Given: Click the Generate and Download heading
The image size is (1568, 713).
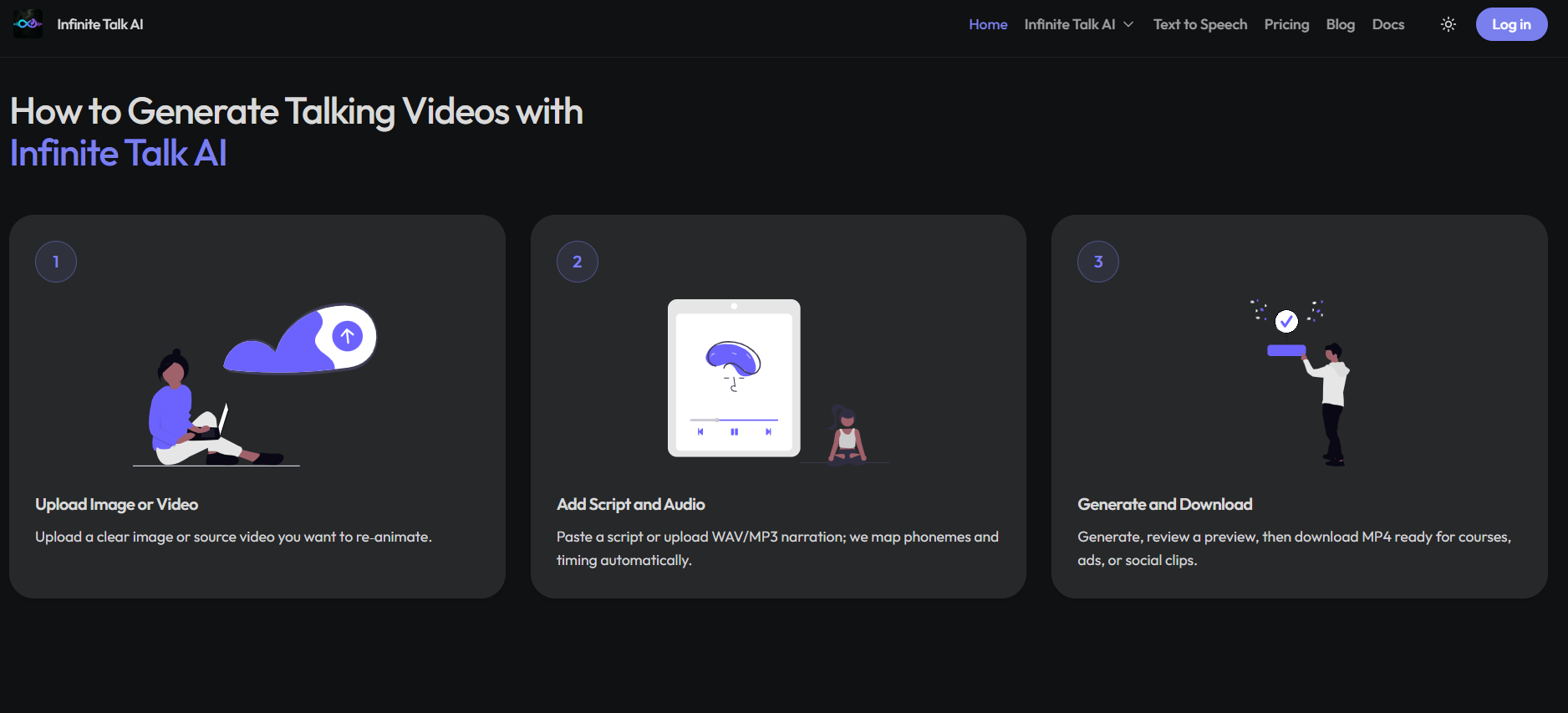Looking at the screenshot, I should click(1165, 504).
